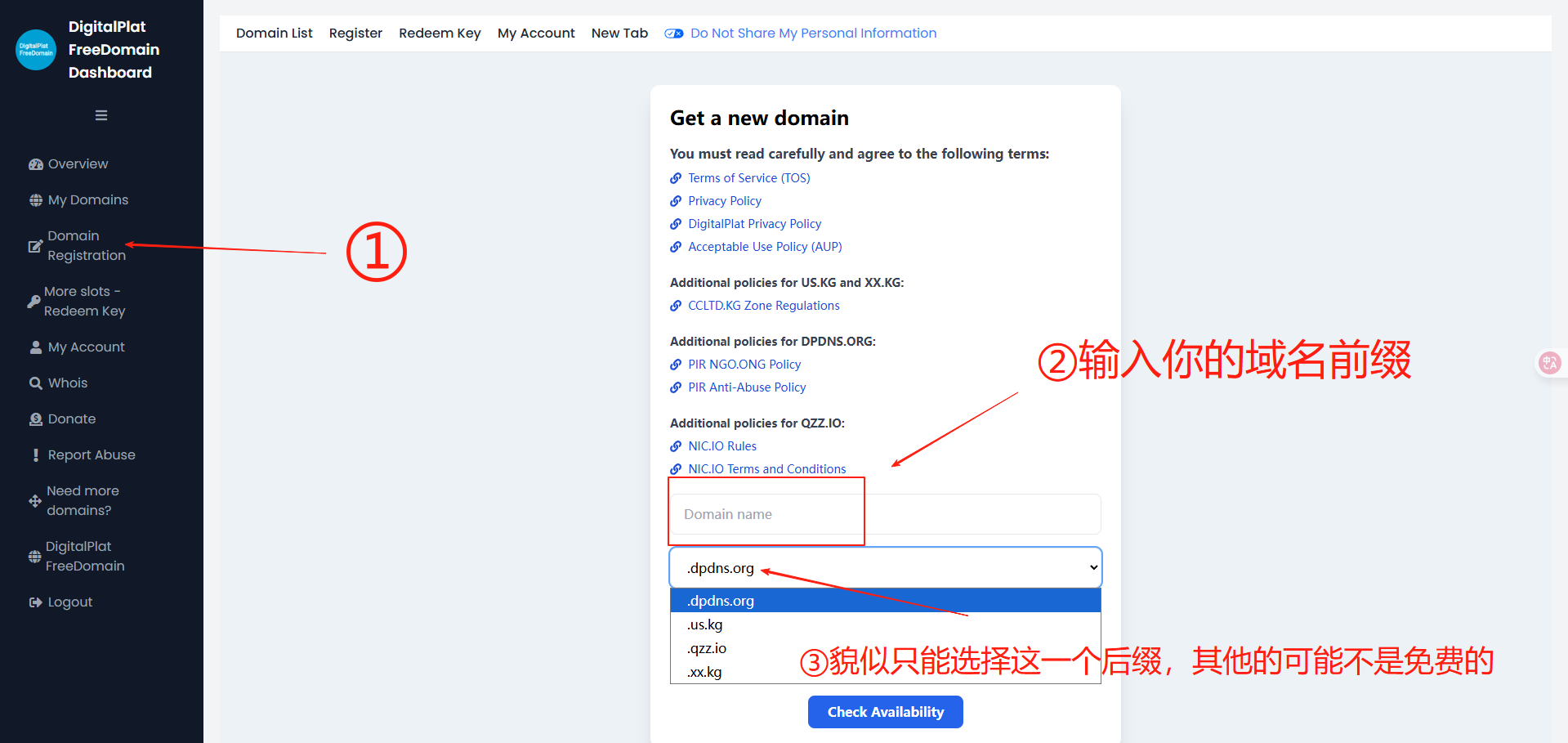Log out using the sidebar Logout item
Viewport: 1568px width, 743px height.
(x=60, y=602)
